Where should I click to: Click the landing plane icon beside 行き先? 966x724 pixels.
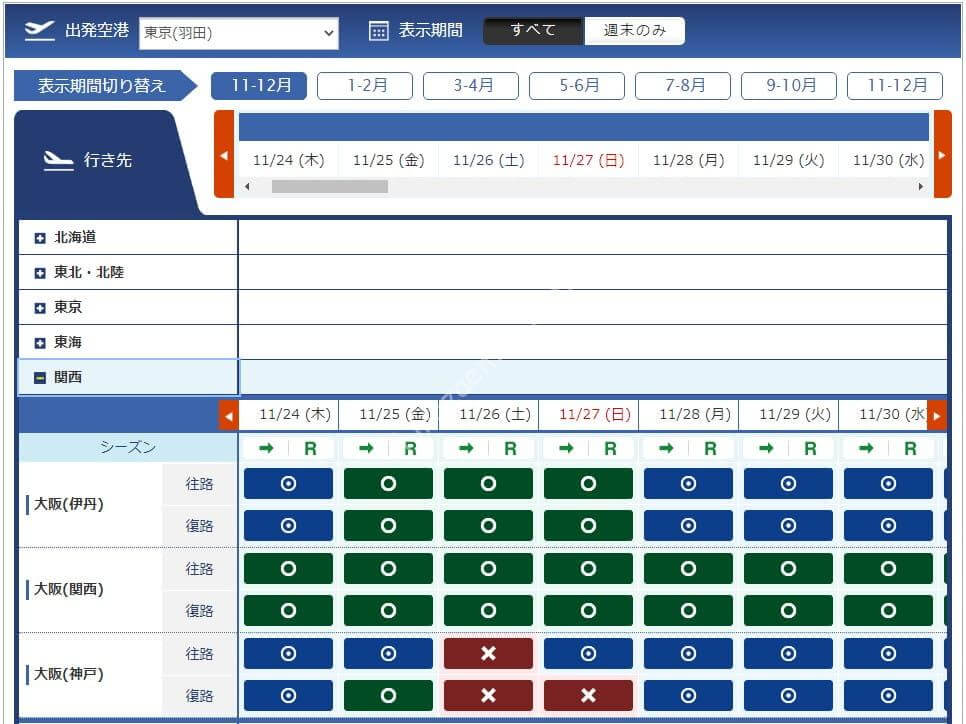coord(59,160)
